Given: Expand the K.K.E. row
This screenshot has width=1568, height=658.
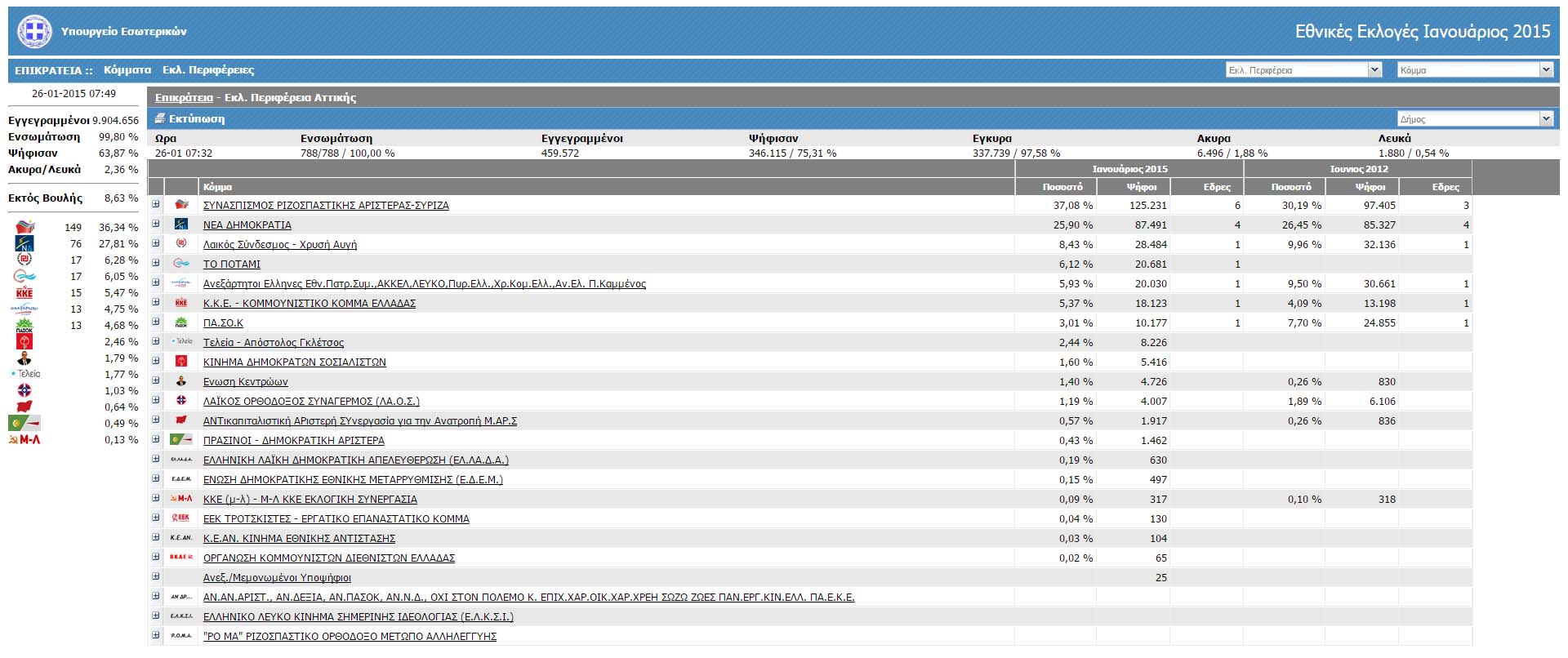Looking at the screenshot, I should (156, 302).
